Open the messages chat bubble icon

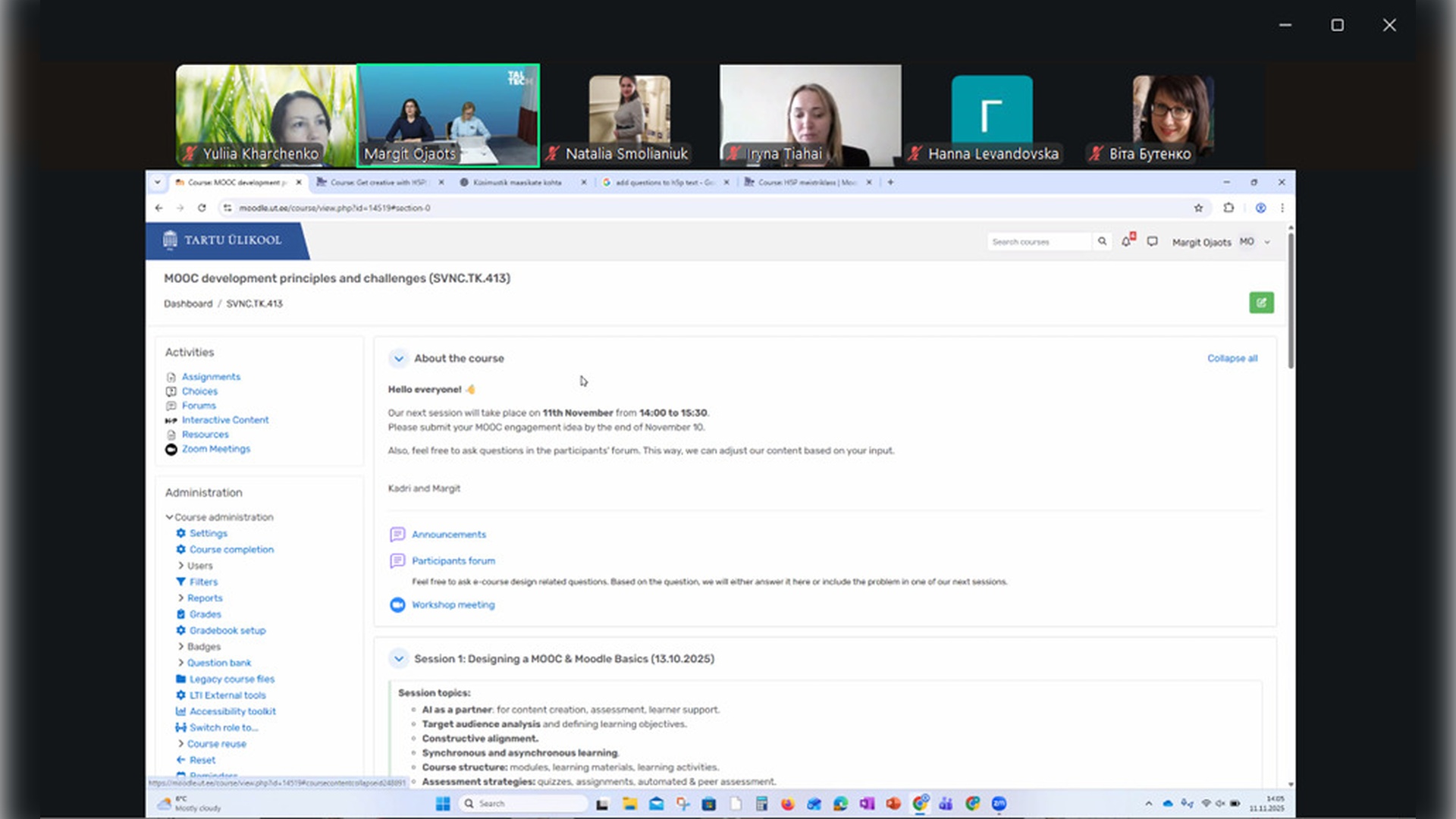coord(1152,241)
